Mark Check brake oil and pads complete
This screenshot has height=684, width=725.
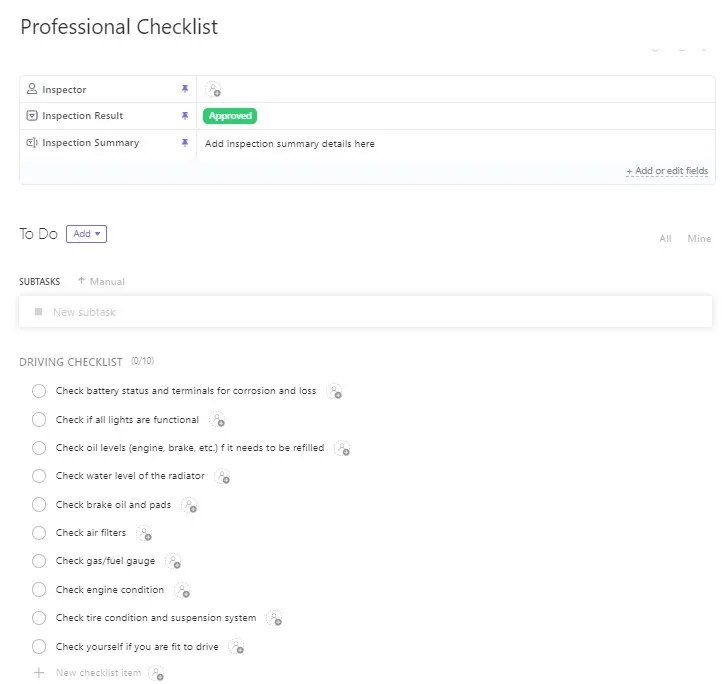(39, 505)
